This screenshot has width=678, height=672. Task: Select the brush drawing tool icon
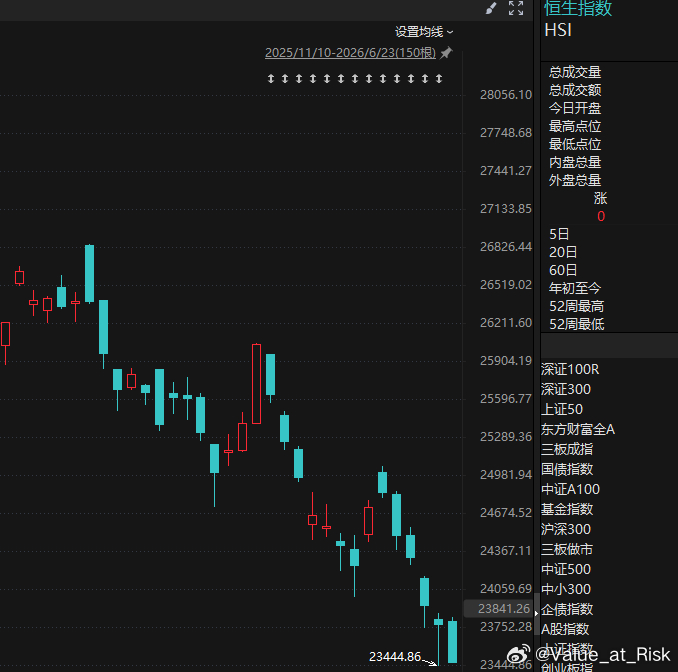(491, 8)
